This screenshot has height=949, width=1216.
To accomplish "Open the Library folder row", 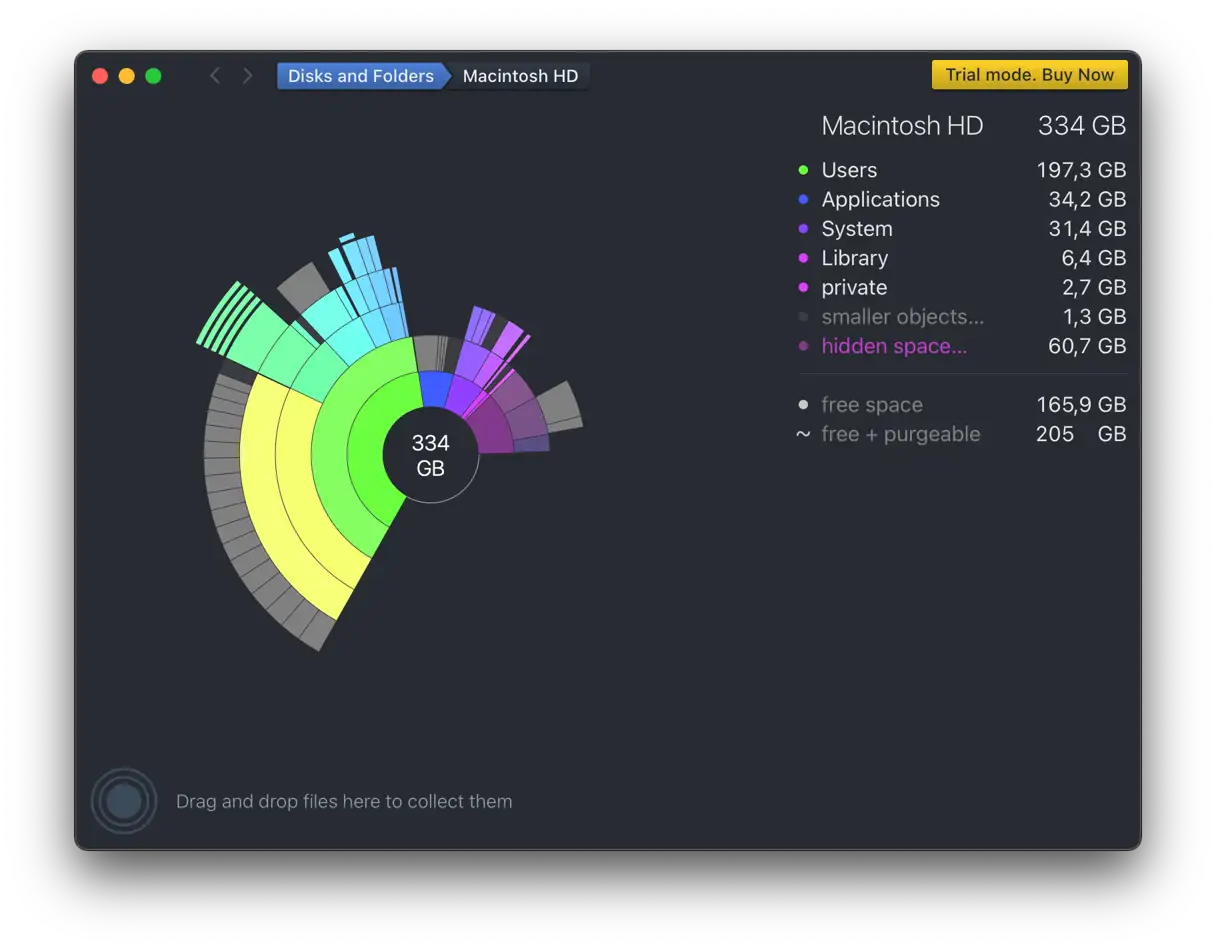I will coord(854,258).
